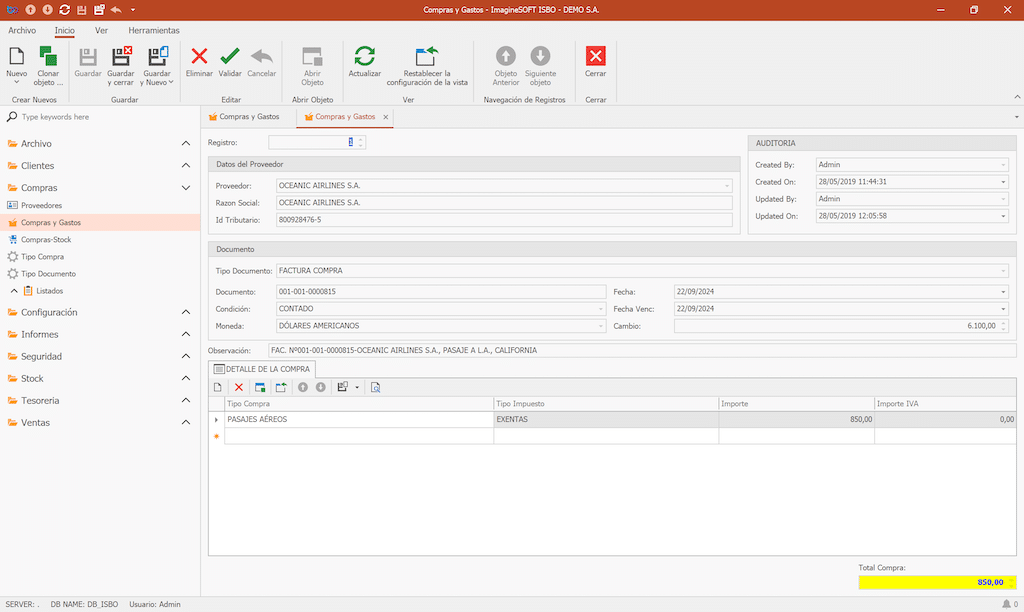
Task: Switch to the first Compras y Gastos tab
Action: click(x=248, y=117)
